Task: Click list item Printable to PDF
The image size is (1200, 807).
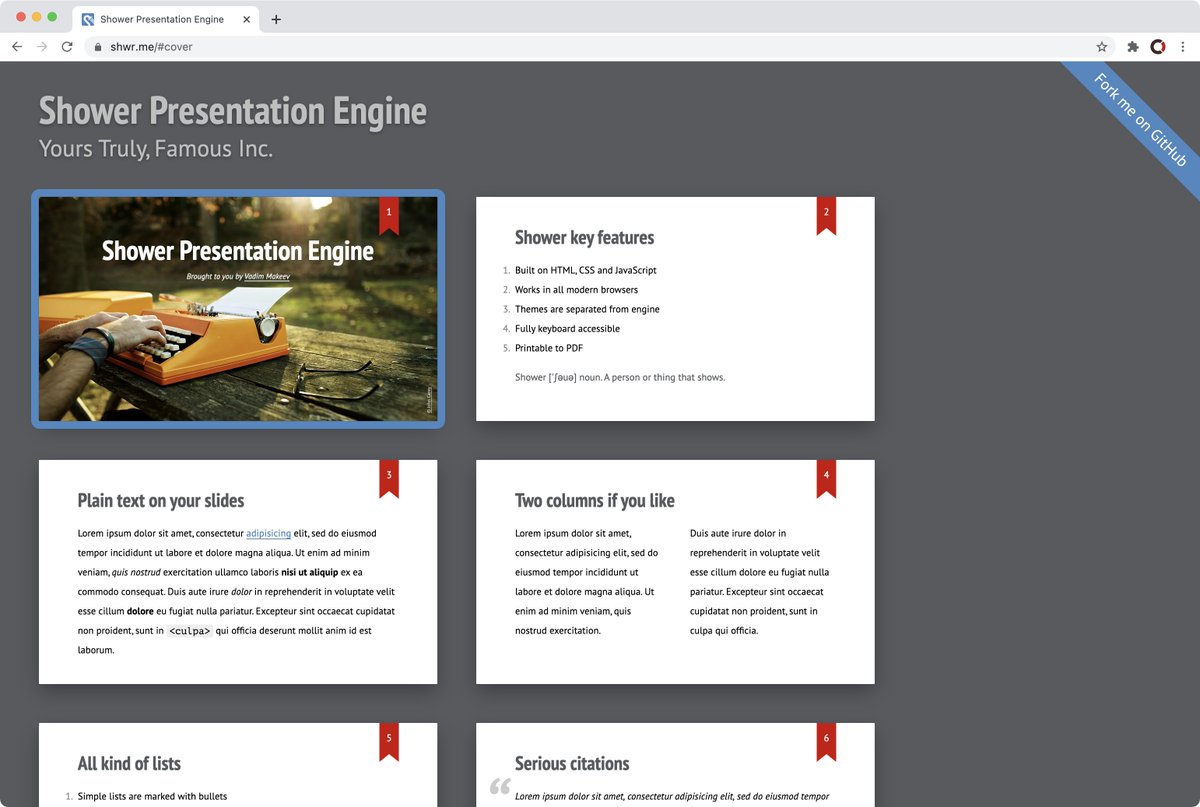Action: click(x=549, y=348)
